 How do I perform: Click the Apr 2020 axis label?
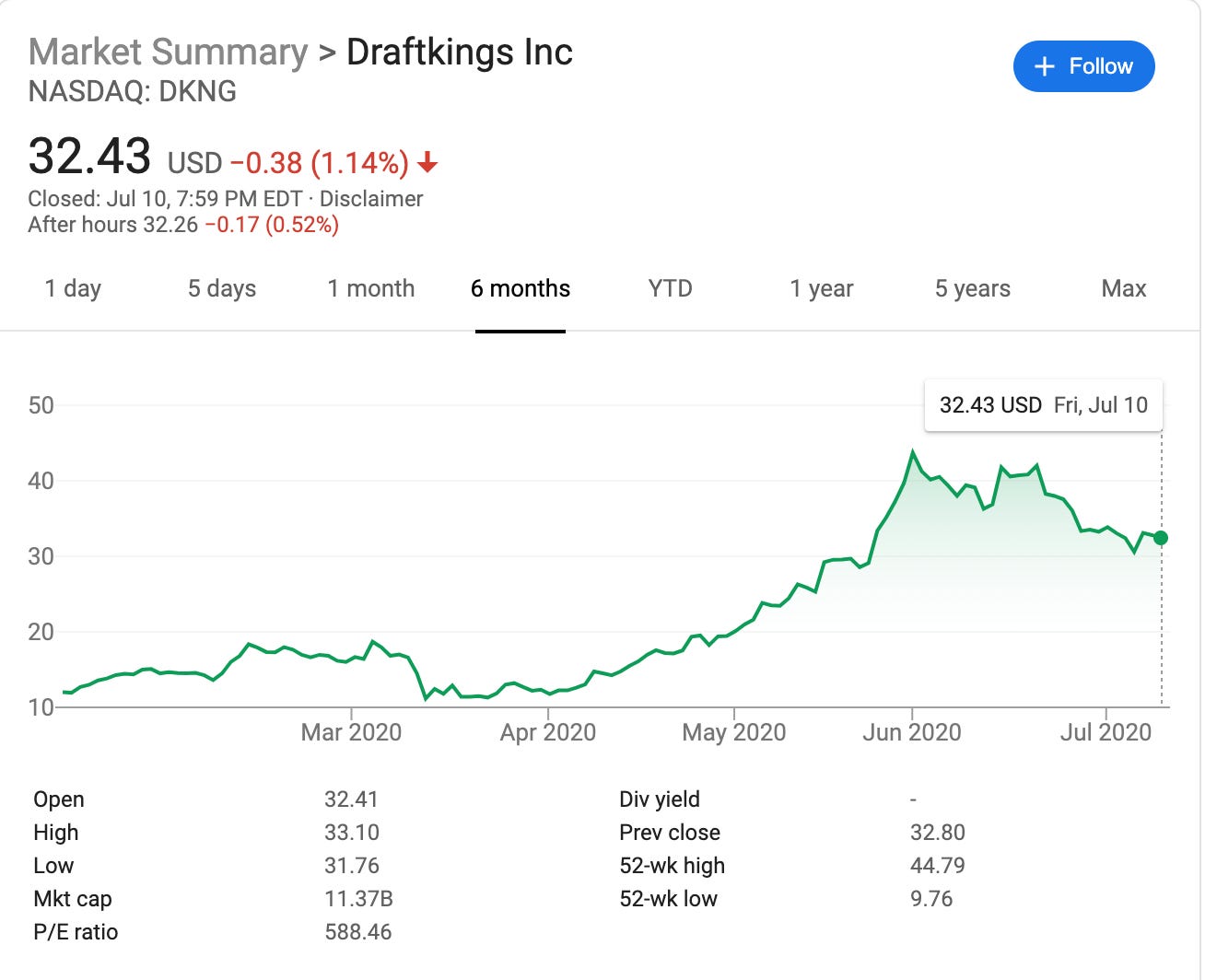point(548,732)
